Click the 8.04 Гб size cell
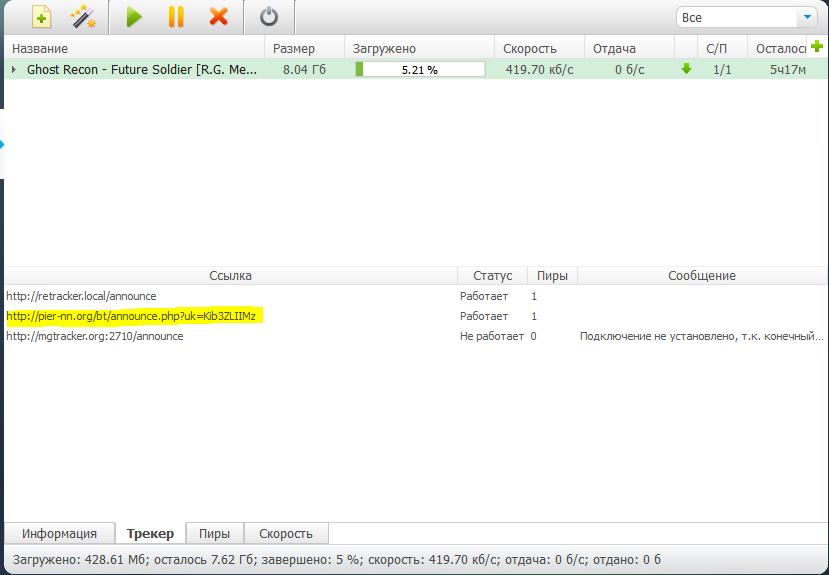Image resolution: width=829 pixels, height=575 pixels. (x=305, y=69)
